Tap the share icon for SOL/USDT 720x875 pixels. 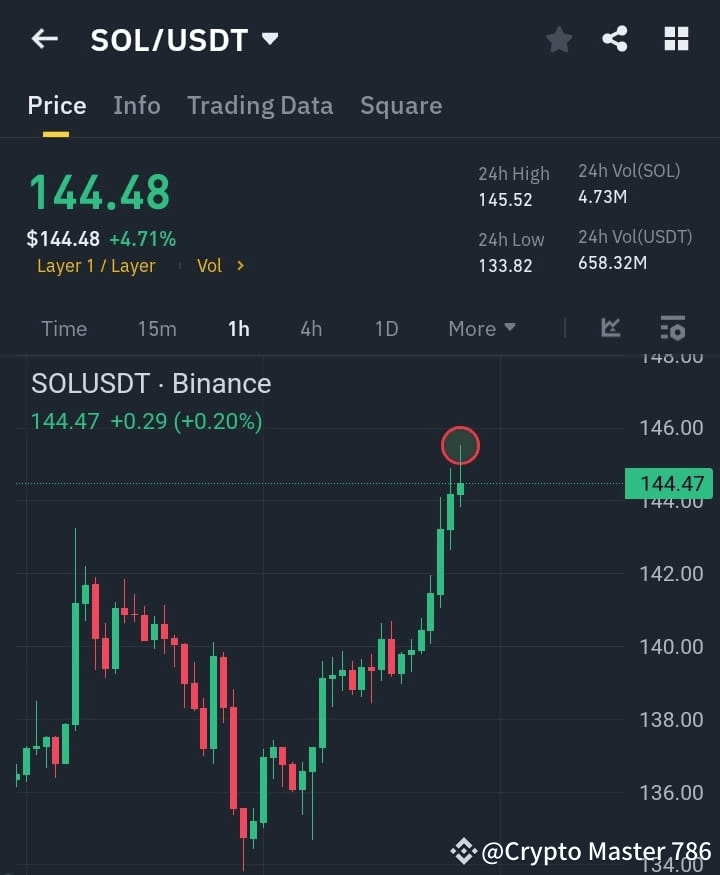(616, 39)
